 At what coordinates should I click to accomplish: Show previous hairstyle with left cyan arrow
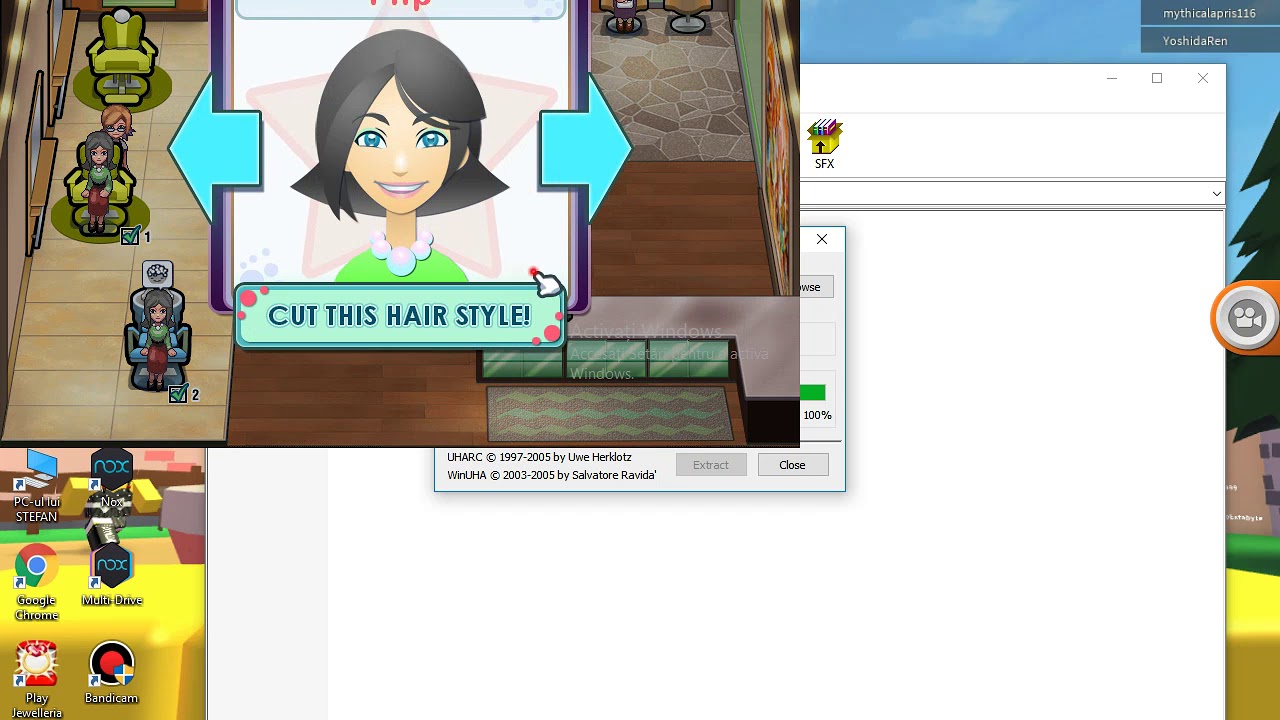pyautogui.click(x=215, y=150)
